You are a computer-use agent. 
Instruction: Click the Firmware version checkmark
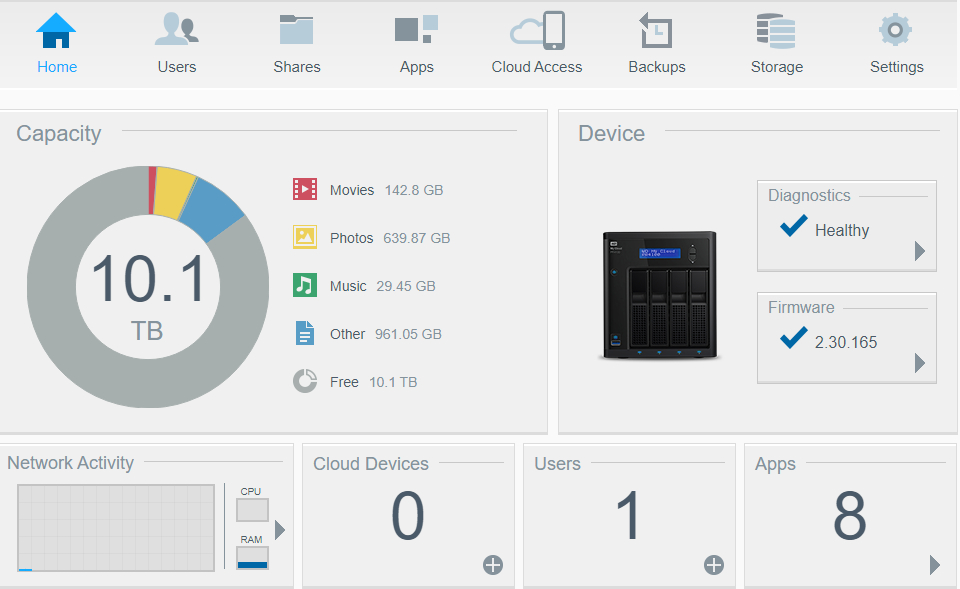[x=793, y=338]
